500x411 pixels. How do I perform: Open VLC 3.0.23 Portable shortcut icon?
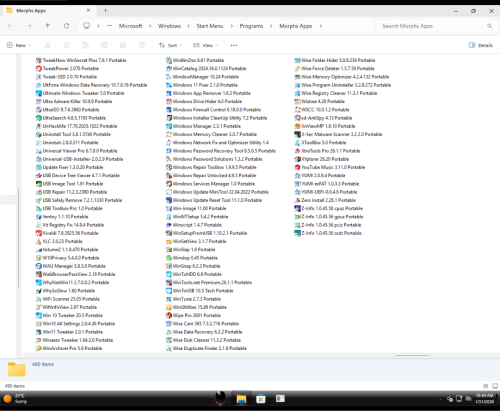click(39, 241)
